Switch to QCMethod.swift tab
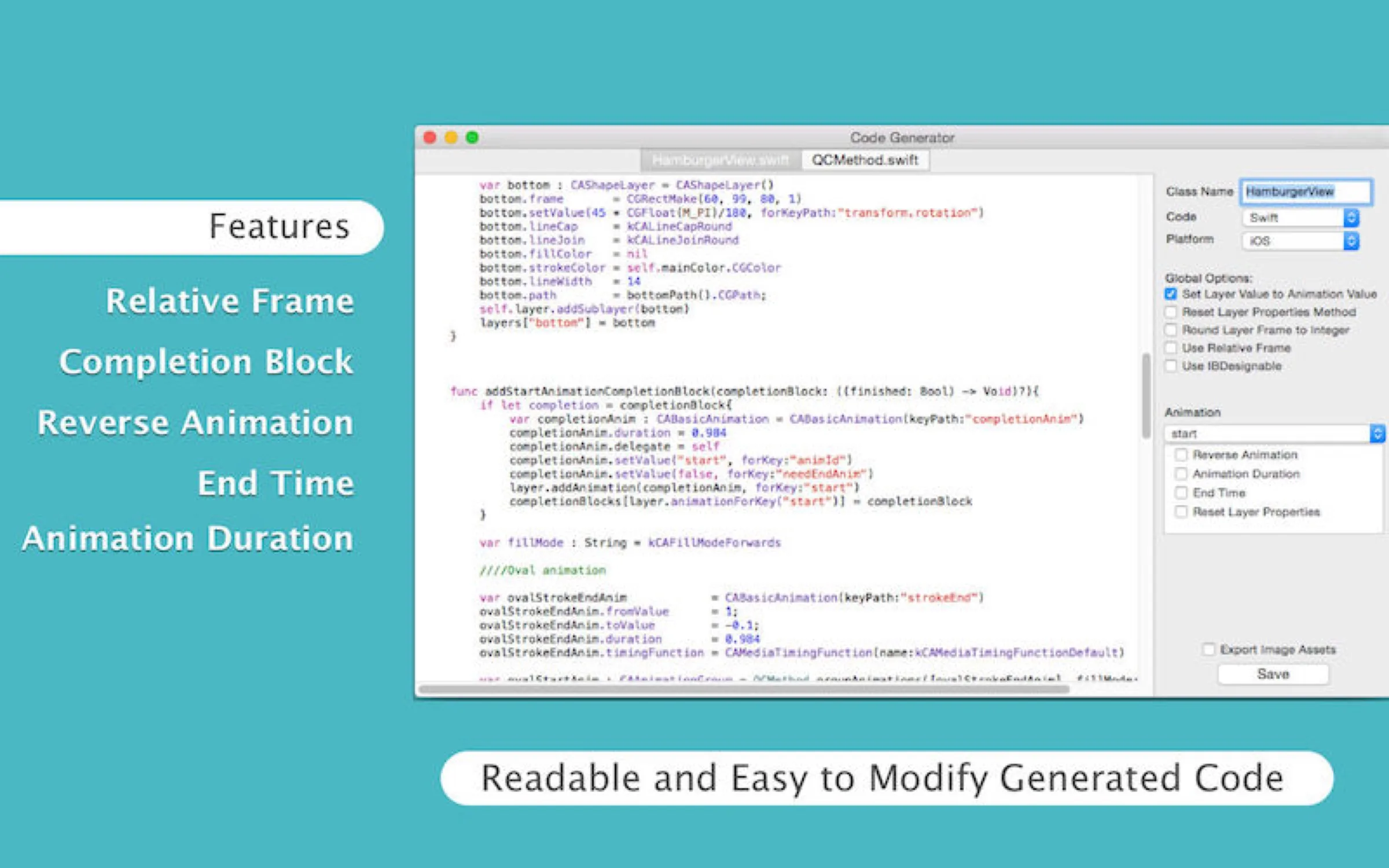 (864, 160)
